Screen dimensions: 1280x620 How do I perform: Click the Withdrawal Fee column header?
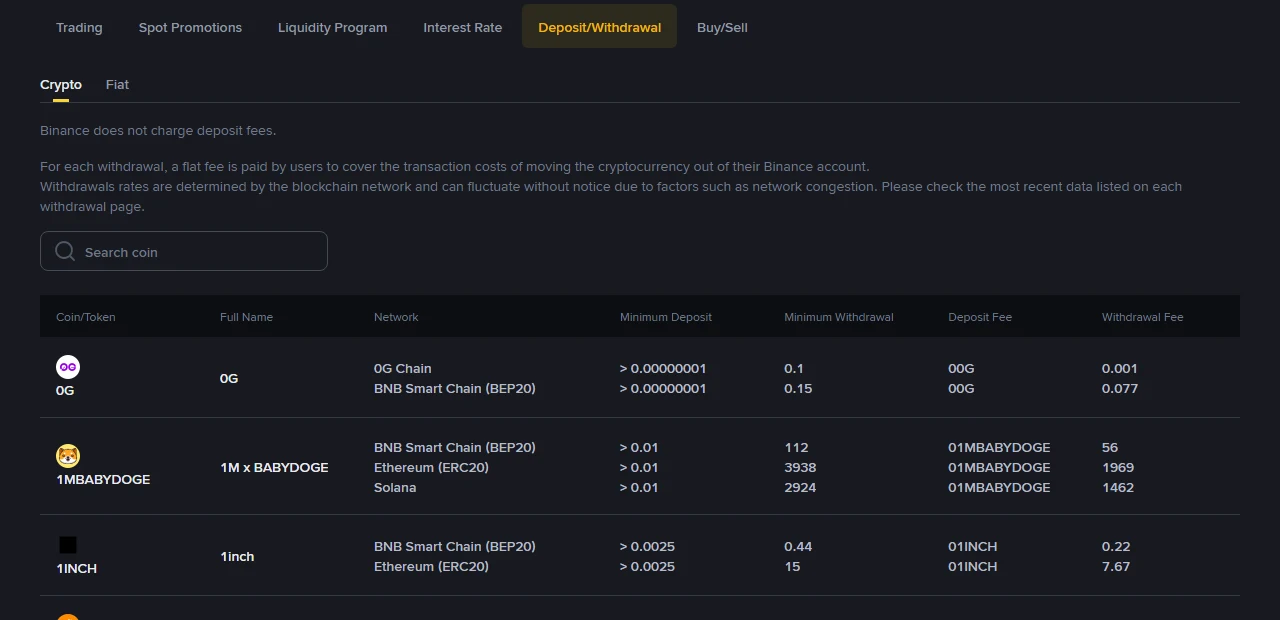tap(1142, 317)
